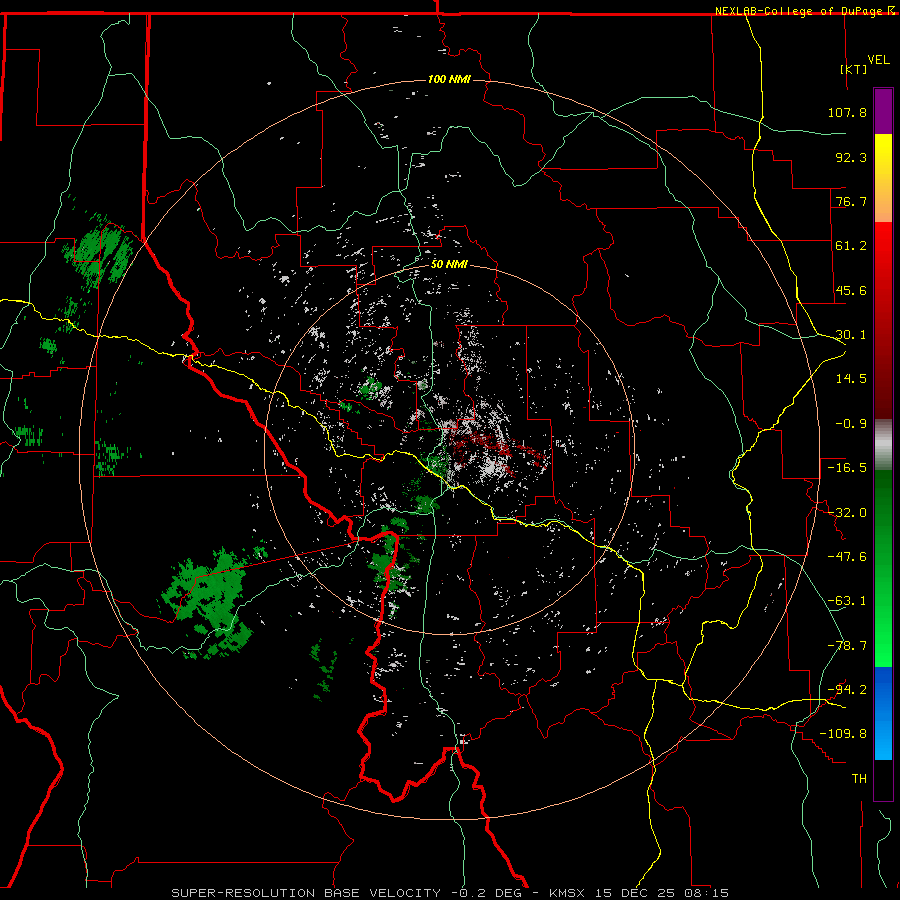Click the 14.5 velocity scale value

pos(851,379)
